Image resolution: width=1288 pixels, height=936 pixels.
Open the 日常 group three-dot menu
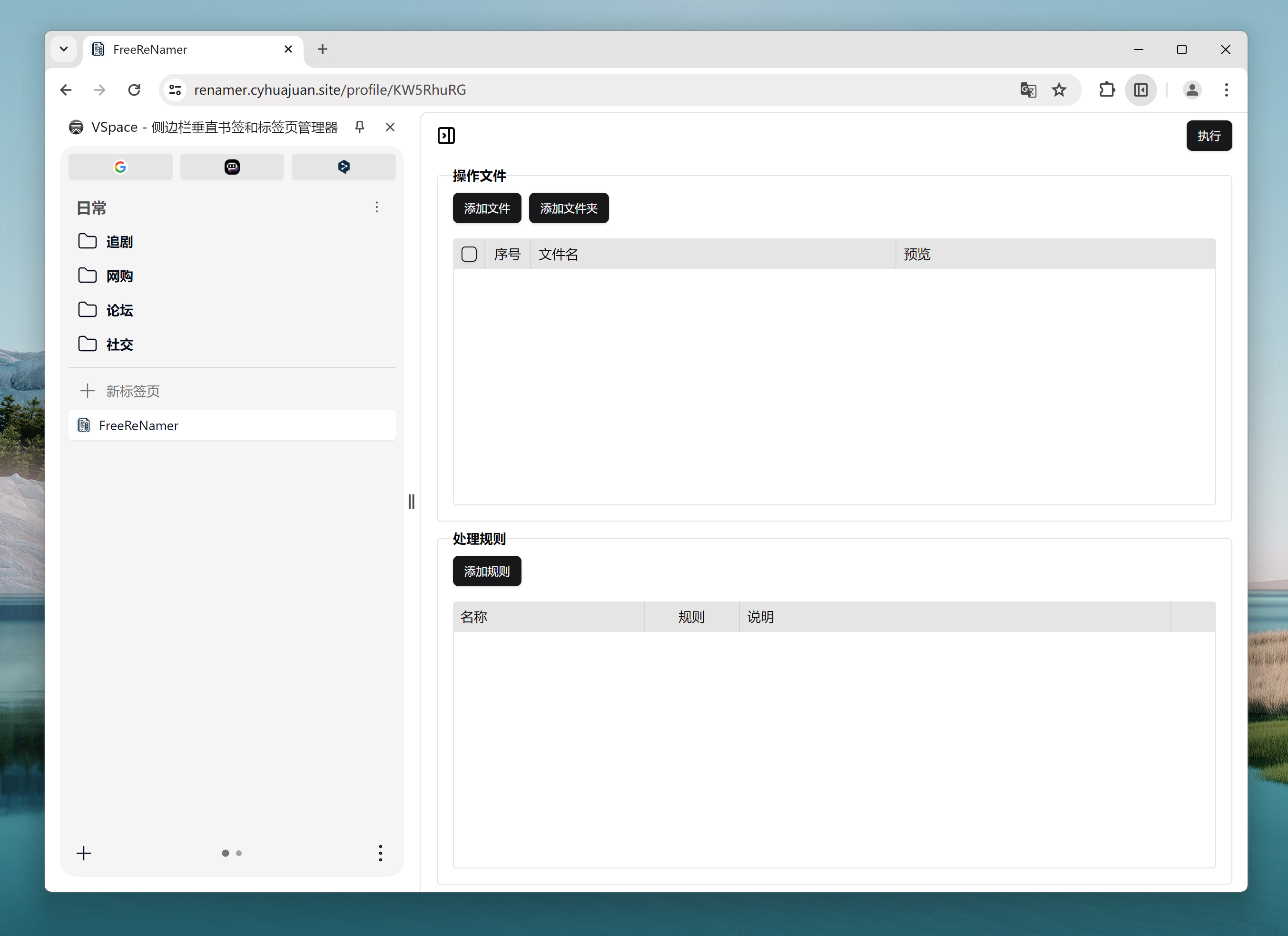pos(376,207)
